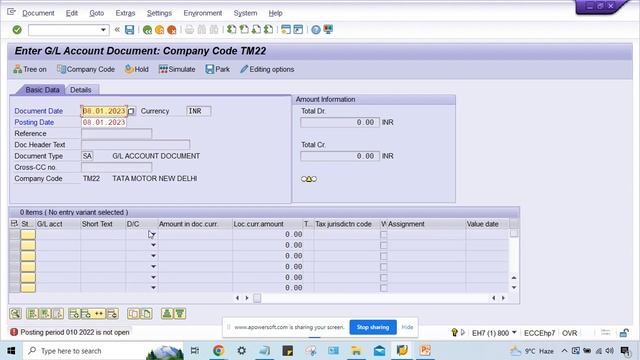The image size is (640, 360).
Task: Click the padlock icon in the status bar
Action: 624,333
